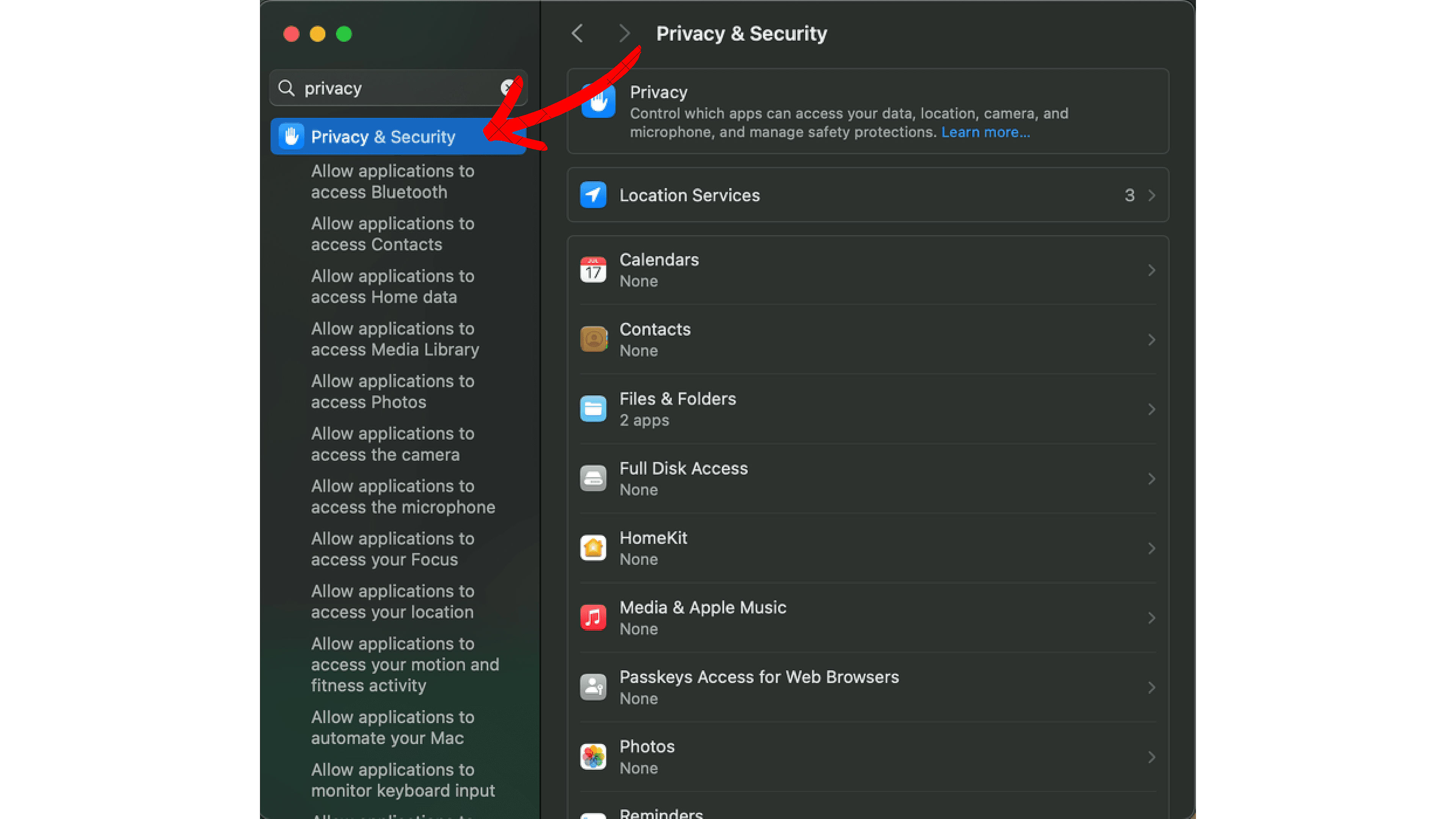
Task: Click in the privacy search field
Action: 399,88
